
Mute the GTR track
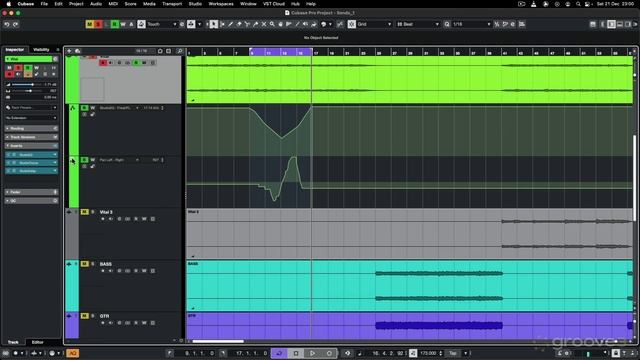click(x=84, y=316)
